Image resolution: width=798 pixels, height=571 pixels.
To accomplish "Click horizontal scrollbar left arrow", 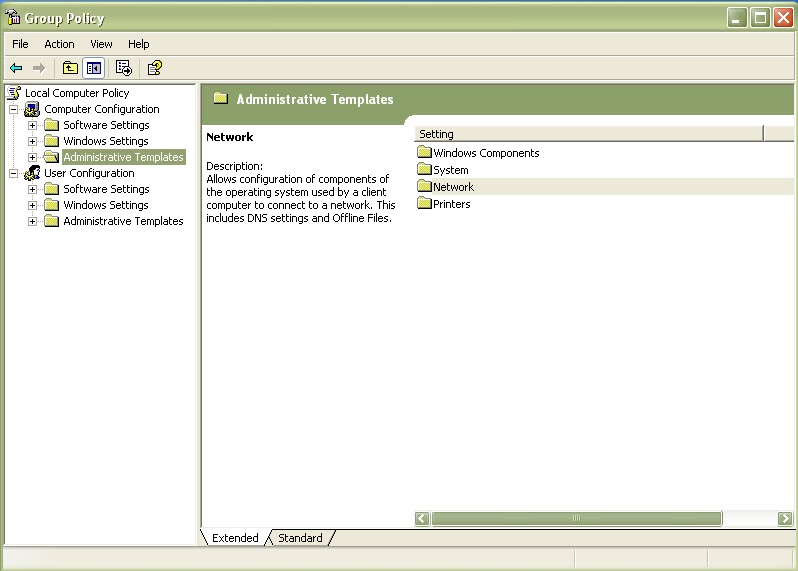I will [x=422, y=519].
